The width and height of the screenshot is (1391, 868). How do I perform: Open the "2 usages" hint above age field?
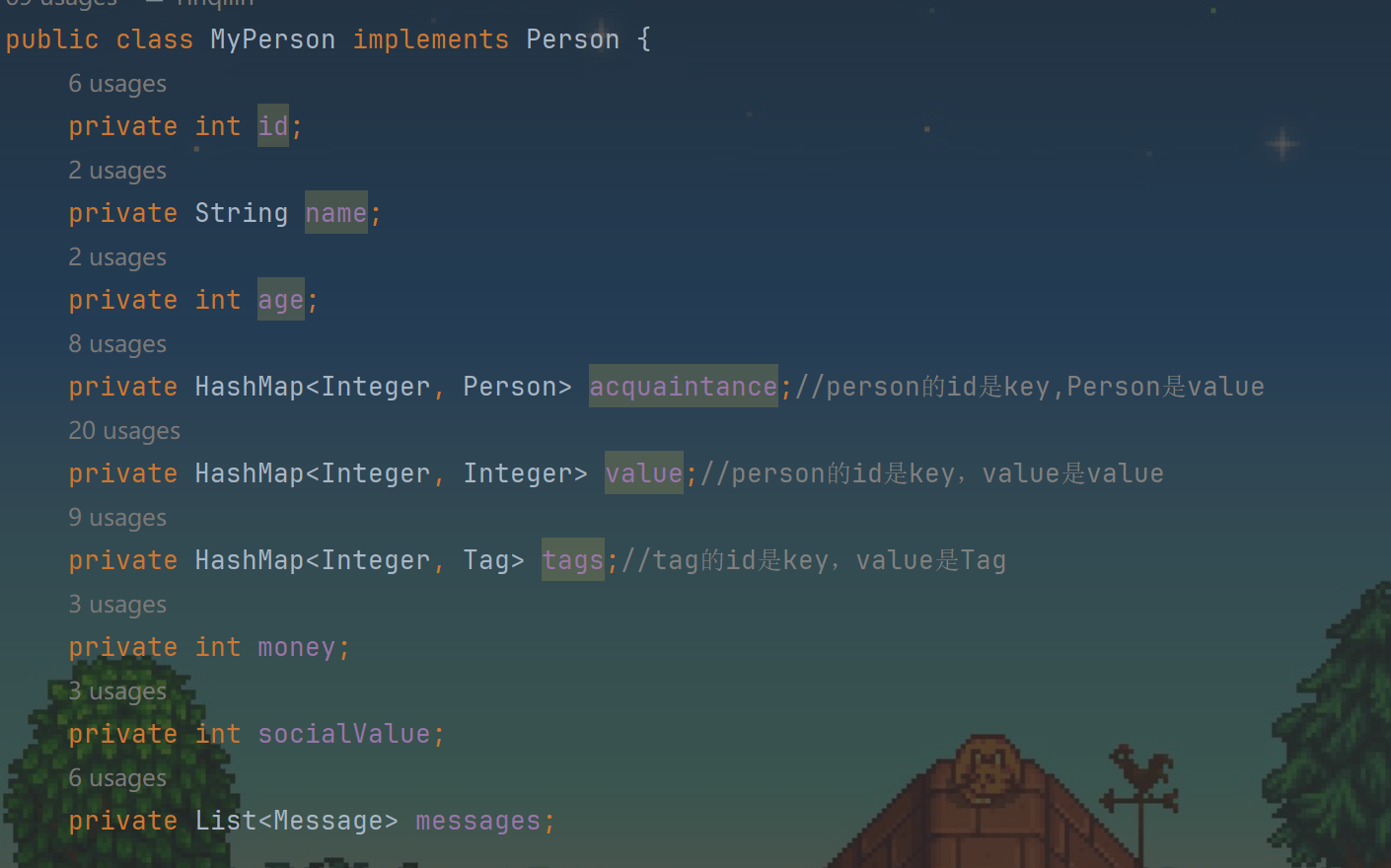117,257
